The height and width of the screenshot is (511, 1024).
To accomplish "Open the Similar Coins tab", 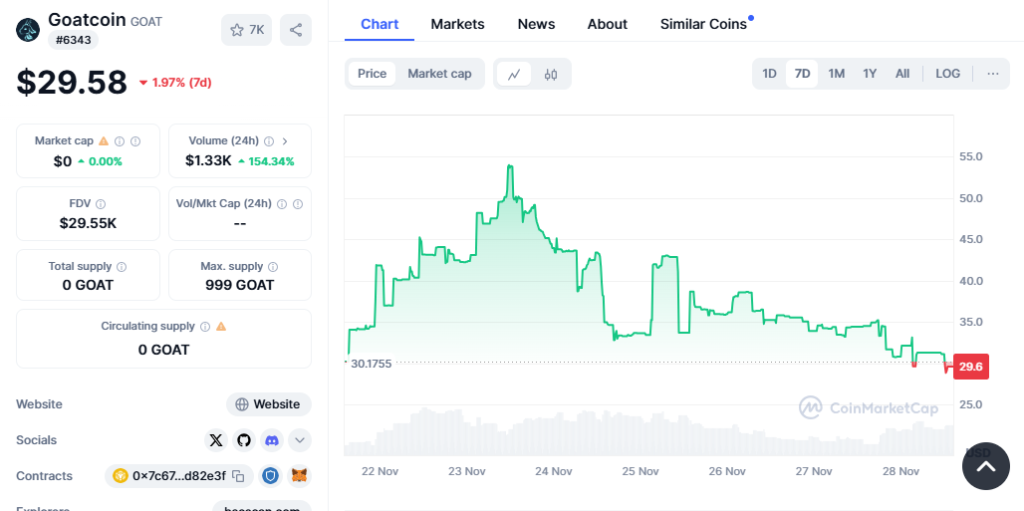I will tap(703, 24).
